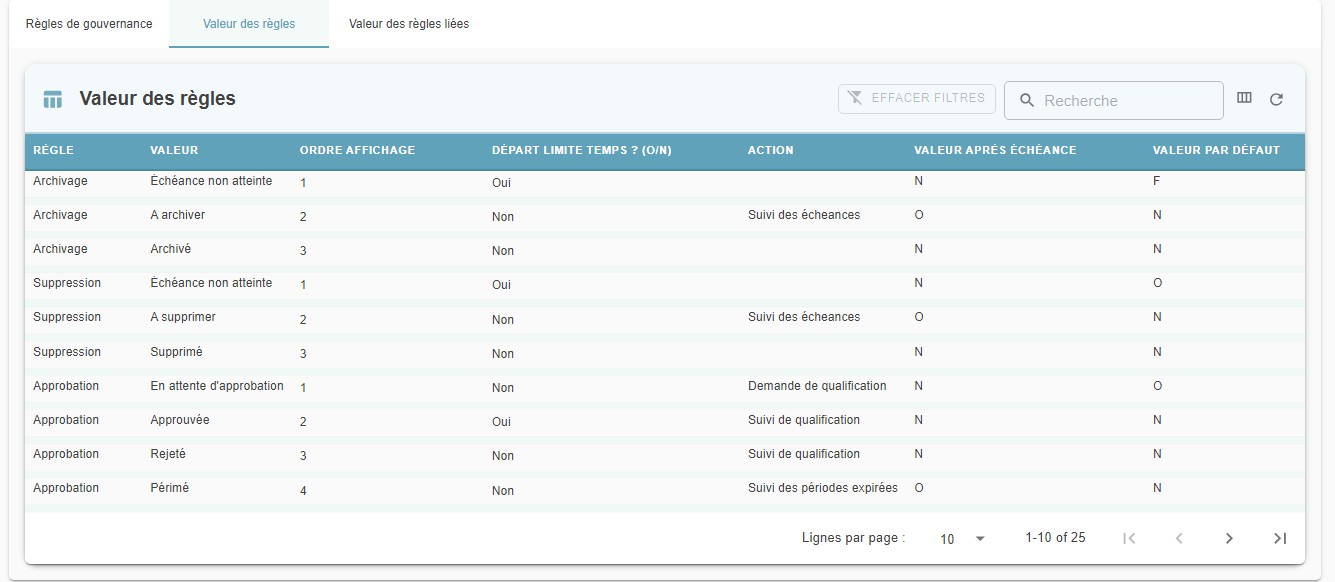Open the Lignes par page dropdown
Image resolution: width=1335 pixels, height=582 pixels.
[962, 538]
